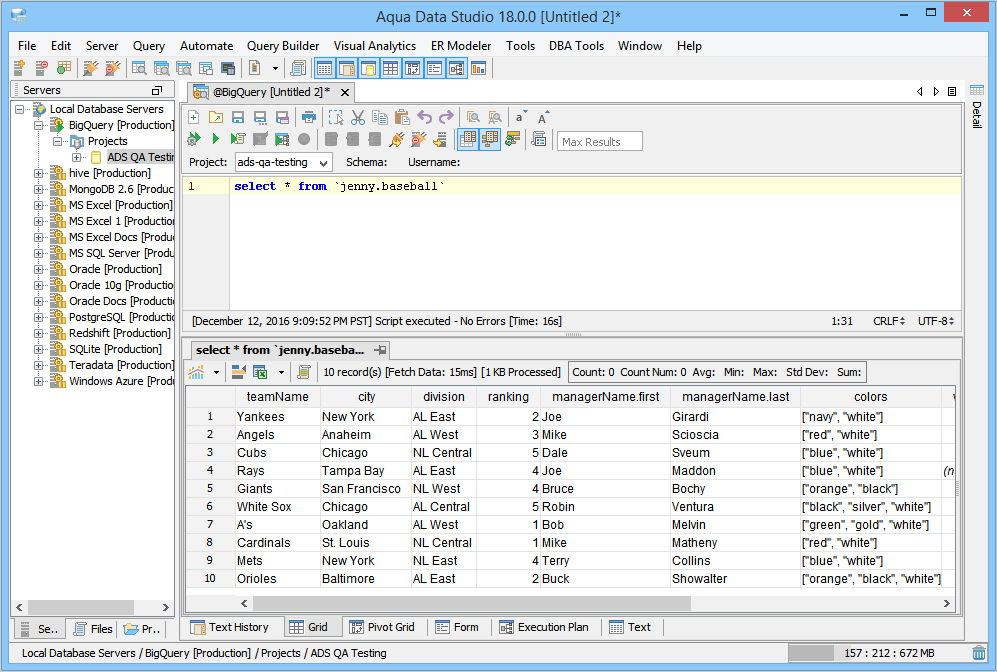Switch to the Pivot Grid tab
The height and width of the screenshot is (672, 997).
[x=382, y=627]
